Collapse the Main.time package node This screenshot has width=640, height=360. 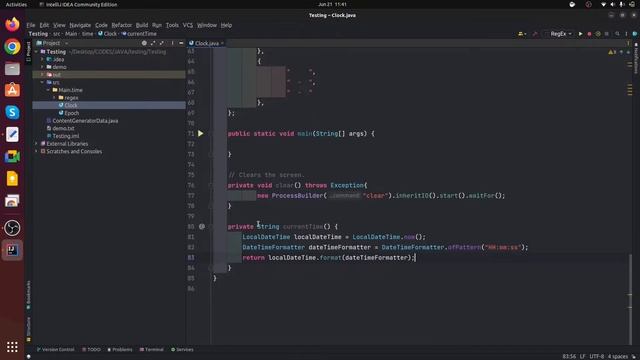tap(48, 90)
